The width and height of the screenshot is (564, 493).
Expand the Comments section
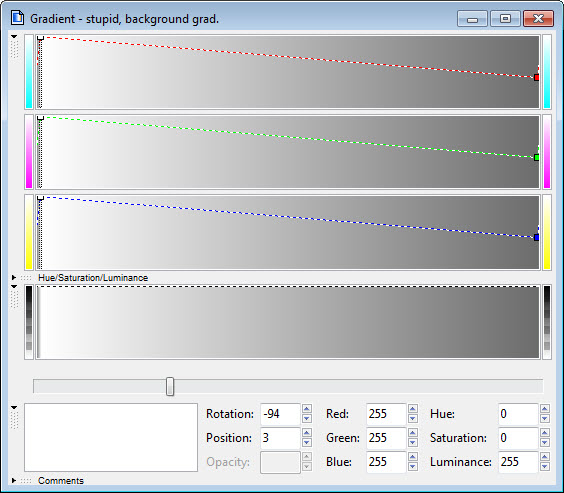14,480
